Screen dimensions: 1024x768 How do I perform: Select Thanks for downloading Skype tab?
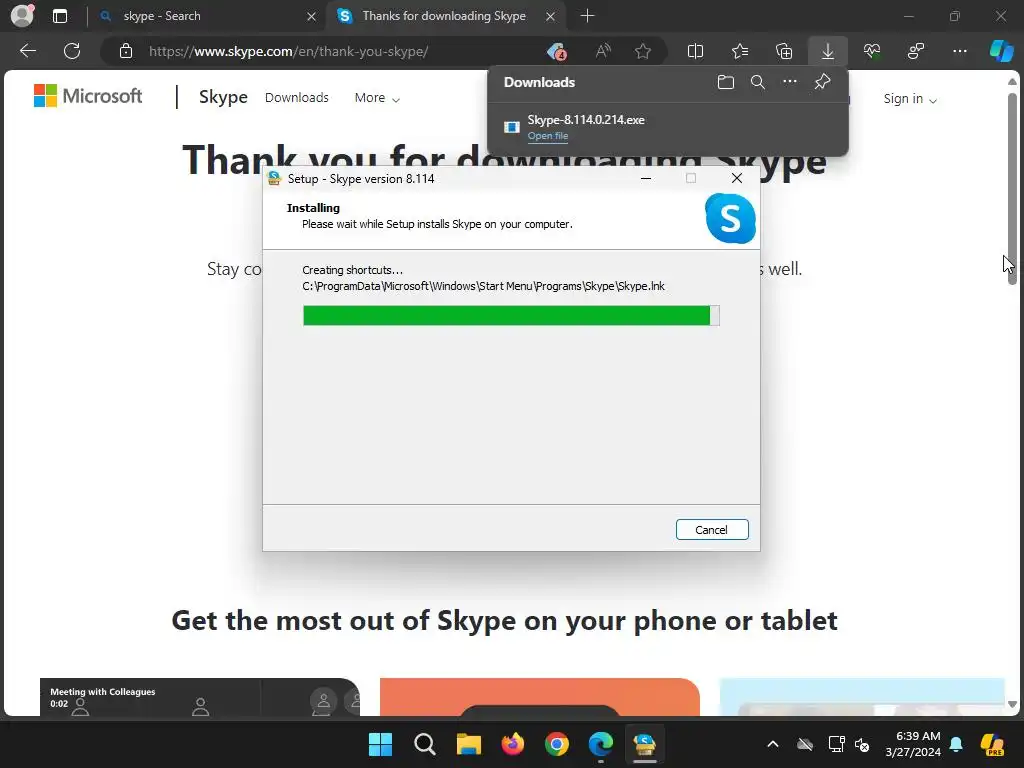pyautogui.click(x=444, y=16)
